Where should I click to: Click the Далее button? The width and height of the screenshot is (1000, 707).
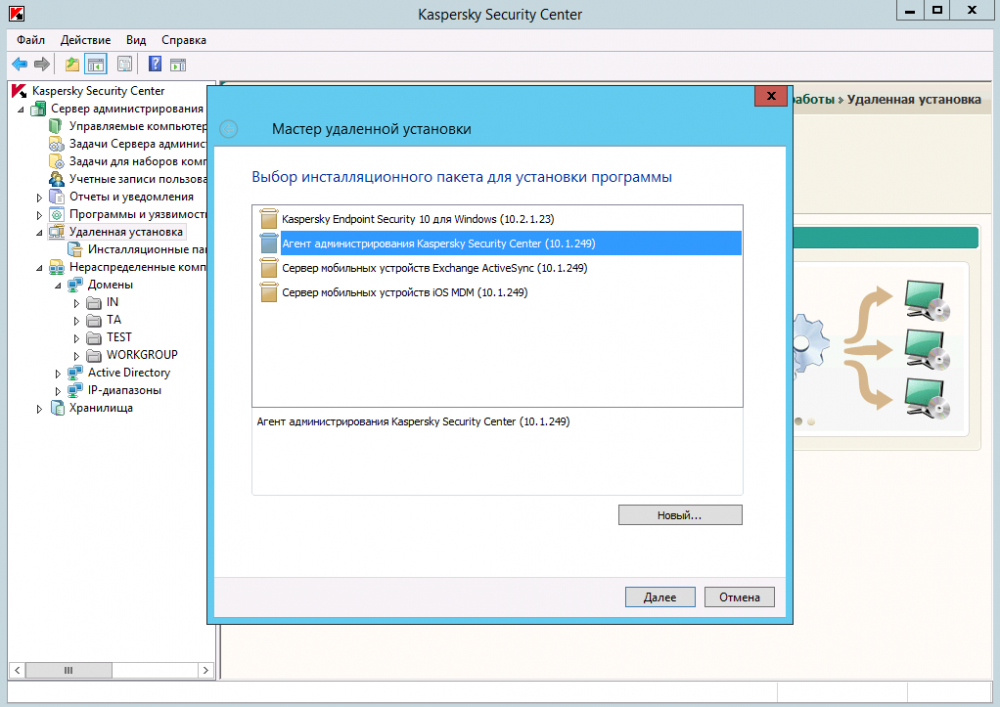[660, 597]
